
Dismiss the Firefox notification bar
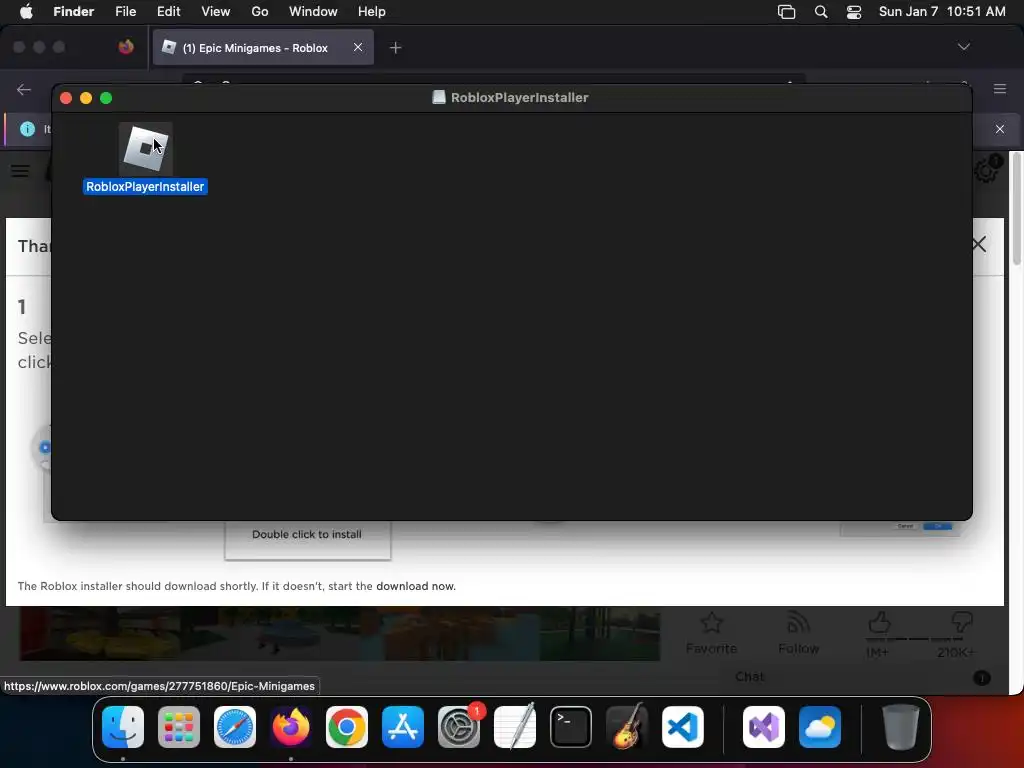1000,129
